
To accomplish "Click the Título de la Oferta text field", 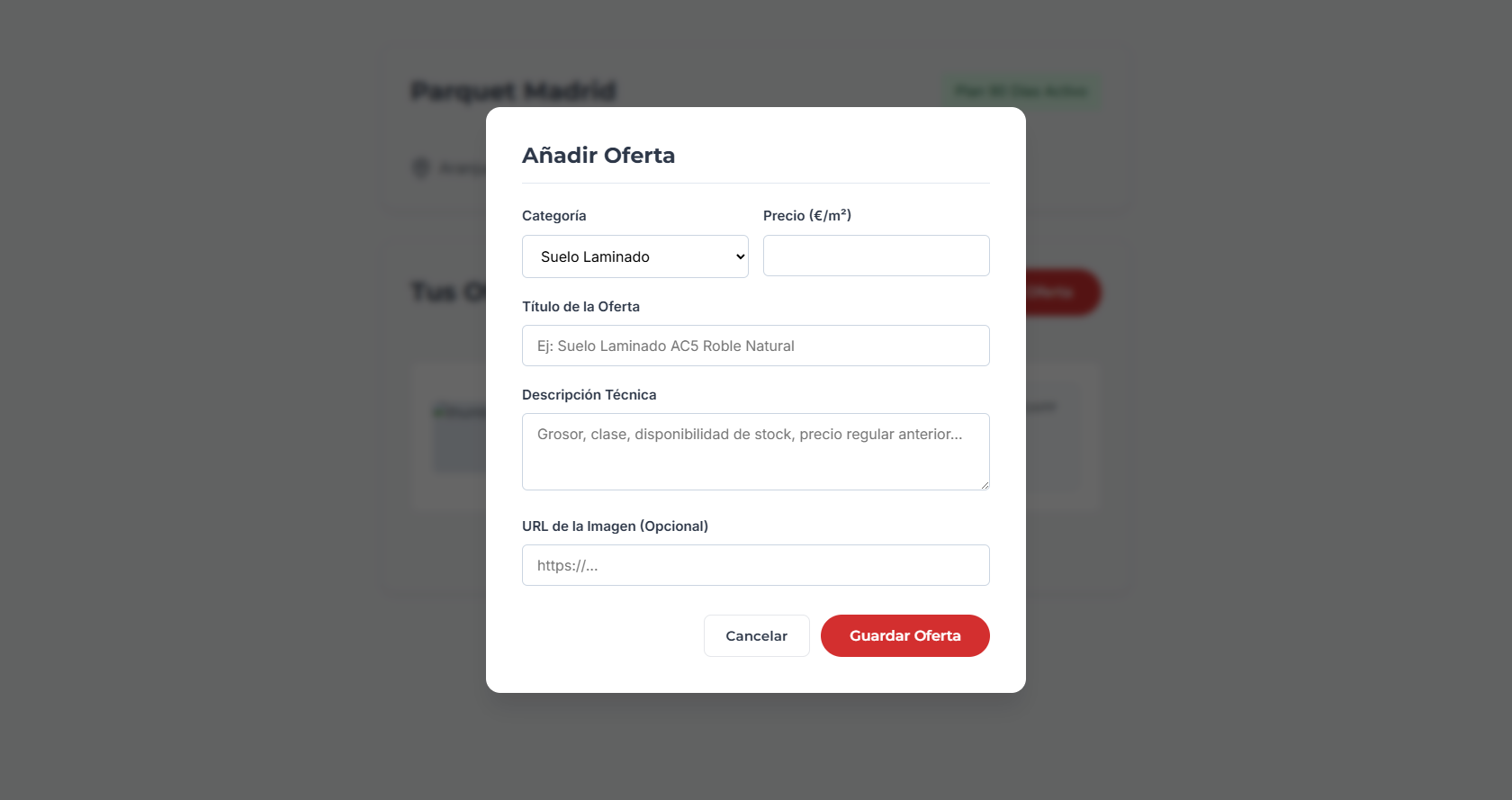I will [755, 346].
